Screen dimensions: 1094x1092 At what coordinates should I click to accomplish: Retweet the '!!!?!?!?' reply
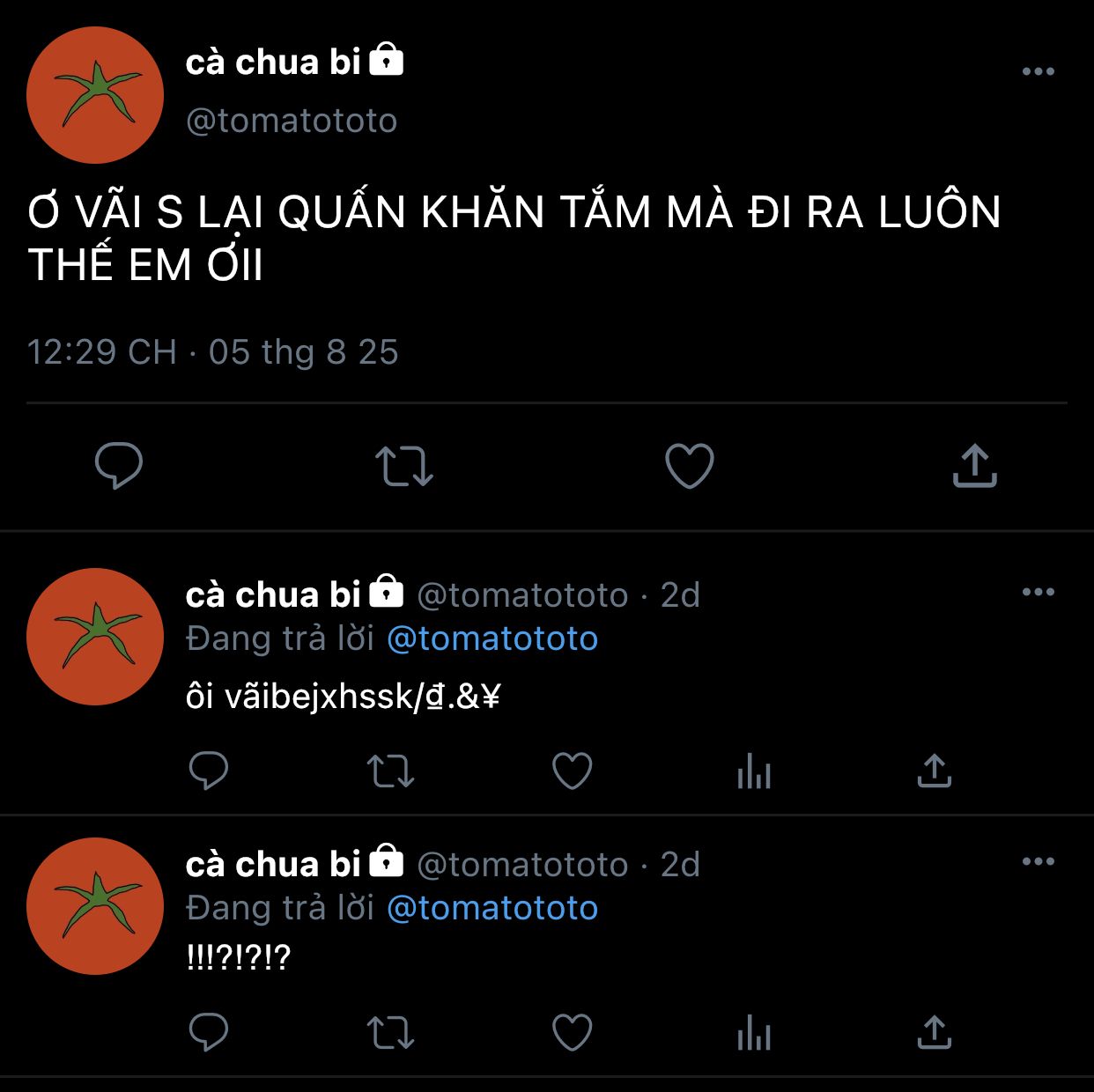point(390,1033)
